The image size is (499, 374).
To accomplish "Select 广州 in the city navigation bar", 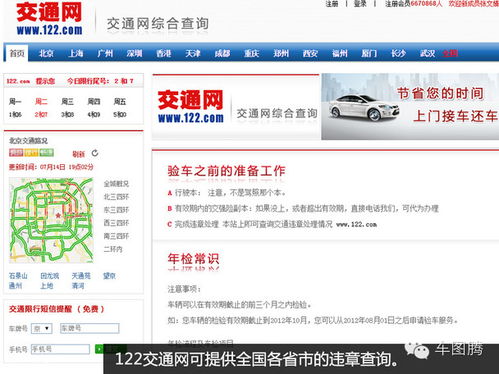I will pos(105,53).
